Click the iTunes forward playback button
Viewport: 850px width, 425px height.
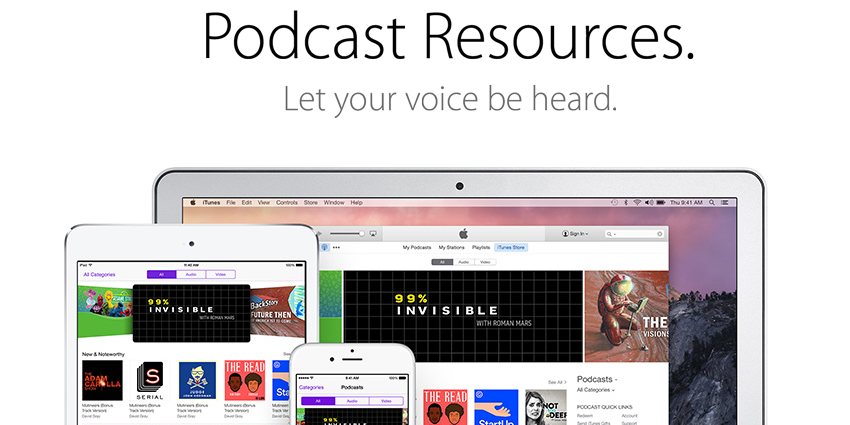[x=319, y=234]
